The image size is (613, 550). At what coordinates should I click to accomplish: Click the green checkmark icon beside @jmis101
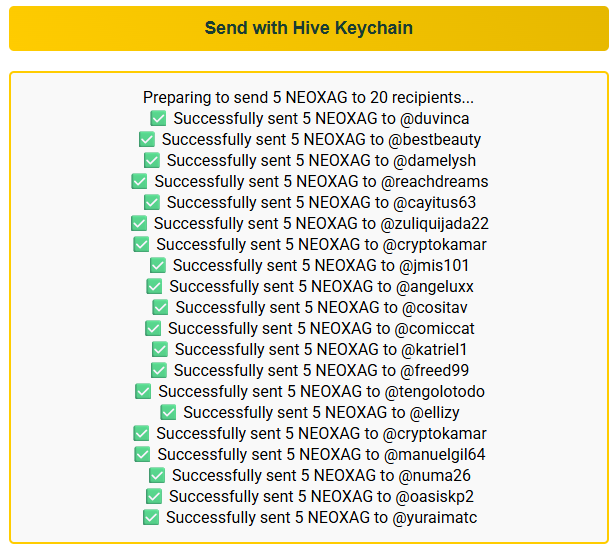pyautogui.click(x=158, y=265)
